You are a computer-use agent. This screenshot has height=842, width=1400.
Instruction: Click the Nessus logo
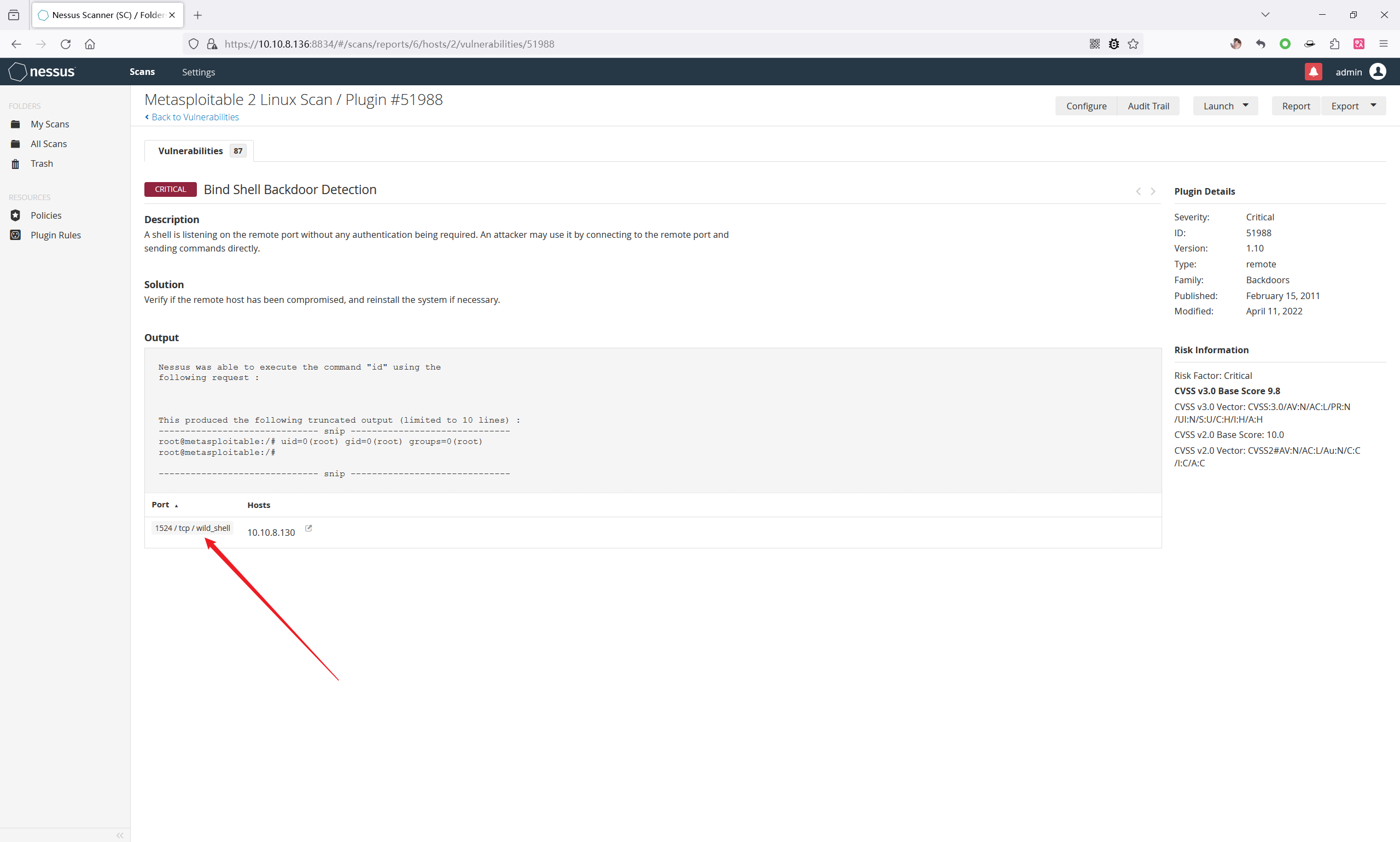pos(42,72)
